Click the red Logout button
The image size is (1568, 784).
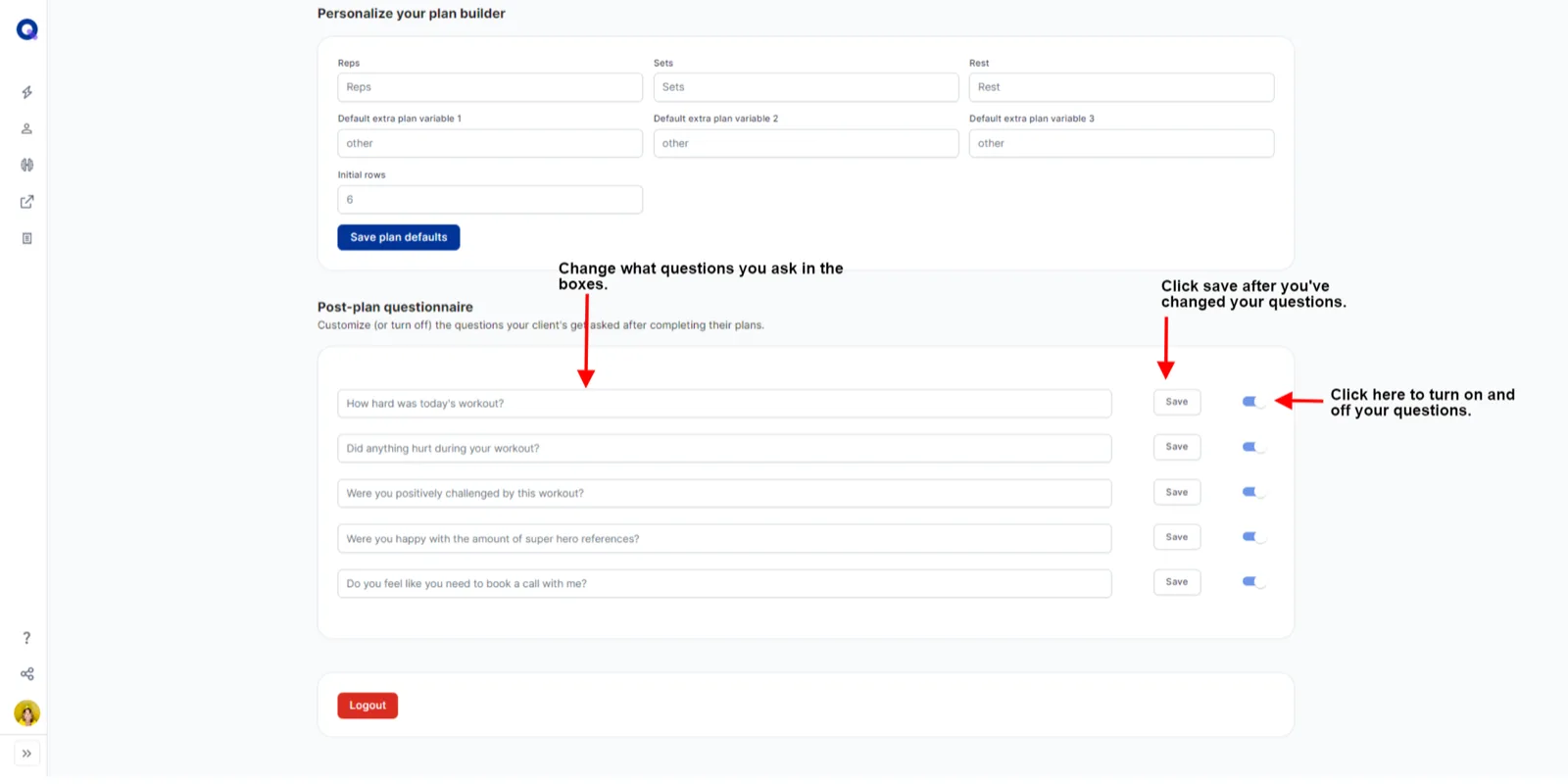tap(367, 706)
